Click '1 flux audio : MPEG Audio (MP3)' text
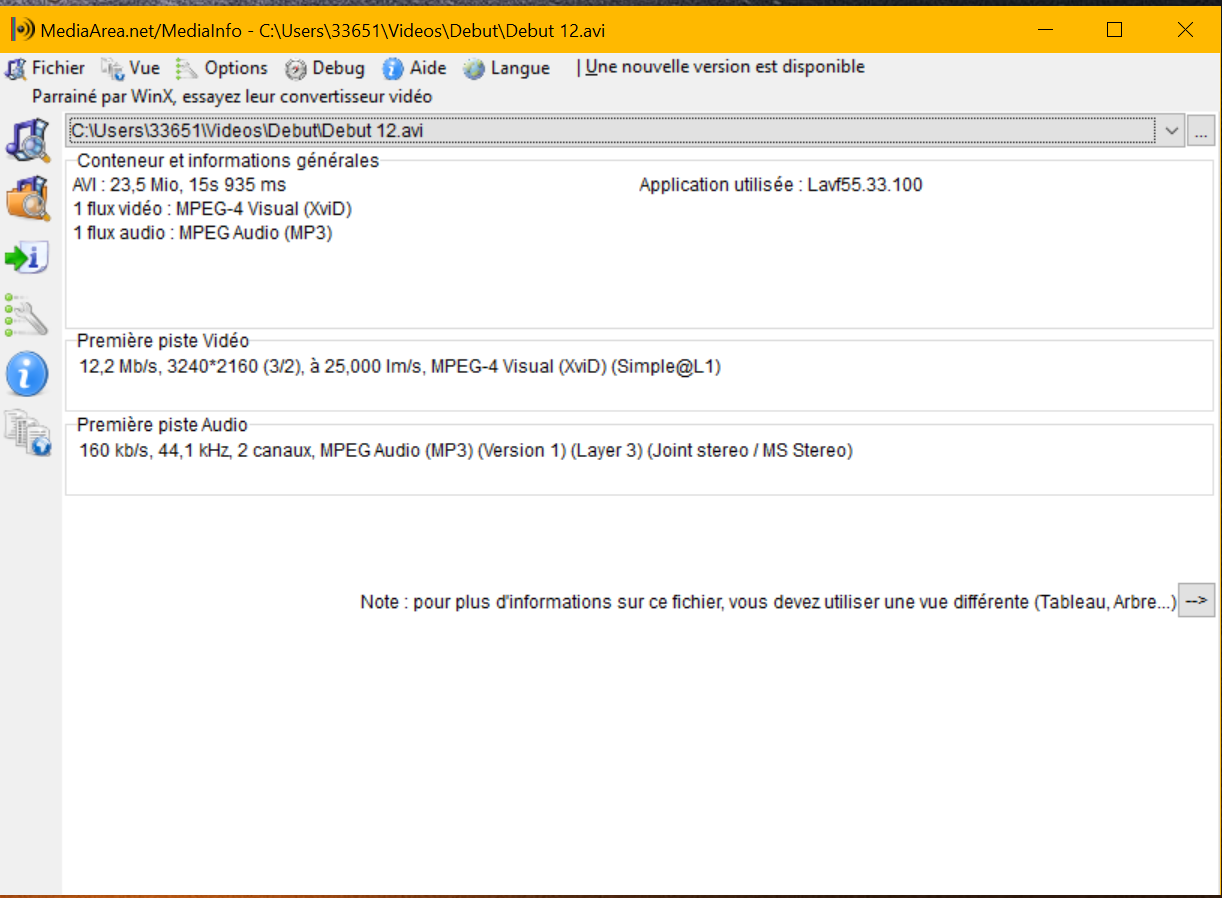 pyautogui.click(x=203, y=233)
